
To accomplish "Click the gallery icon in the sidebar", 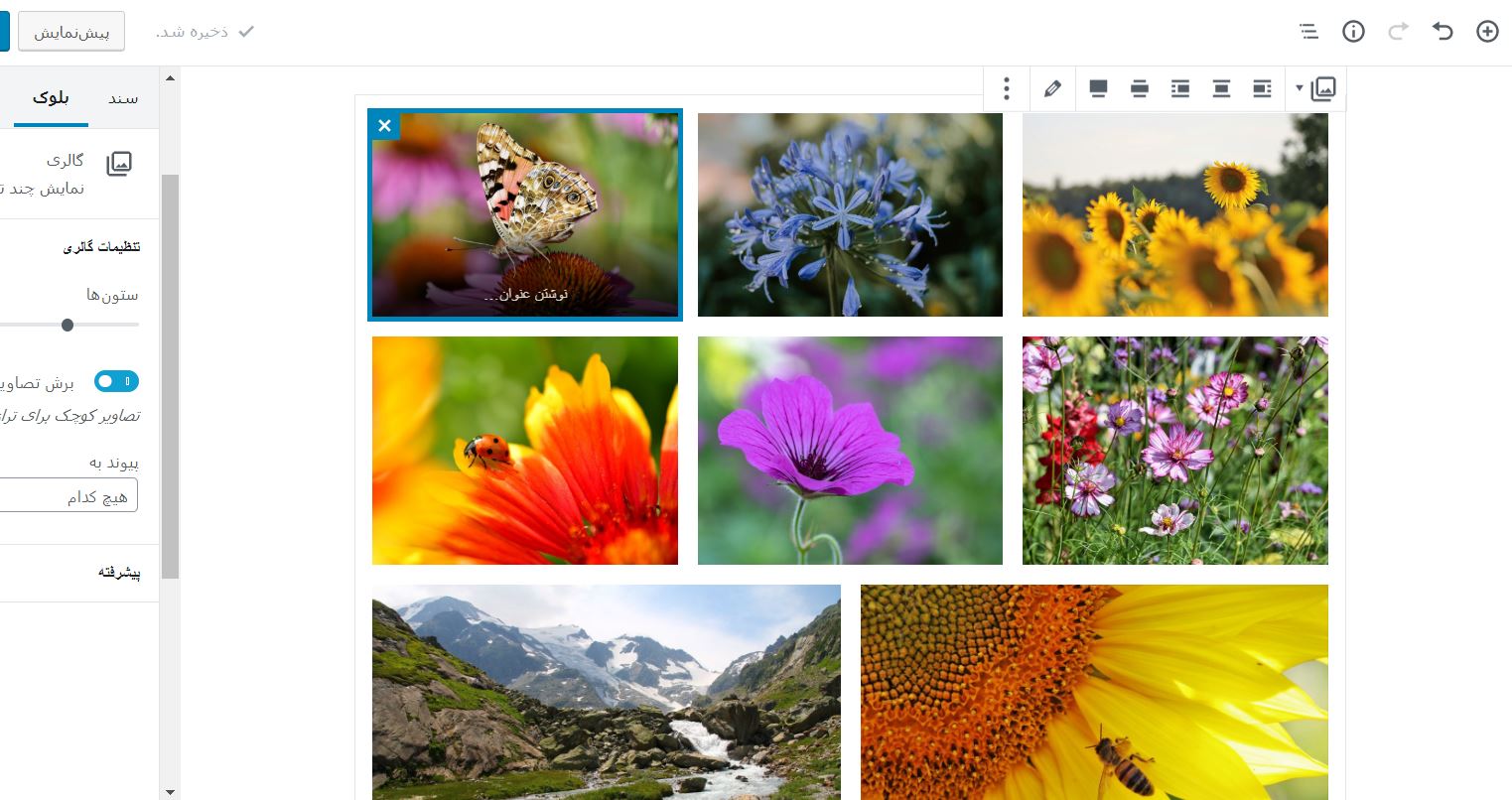I will [119, 164].
